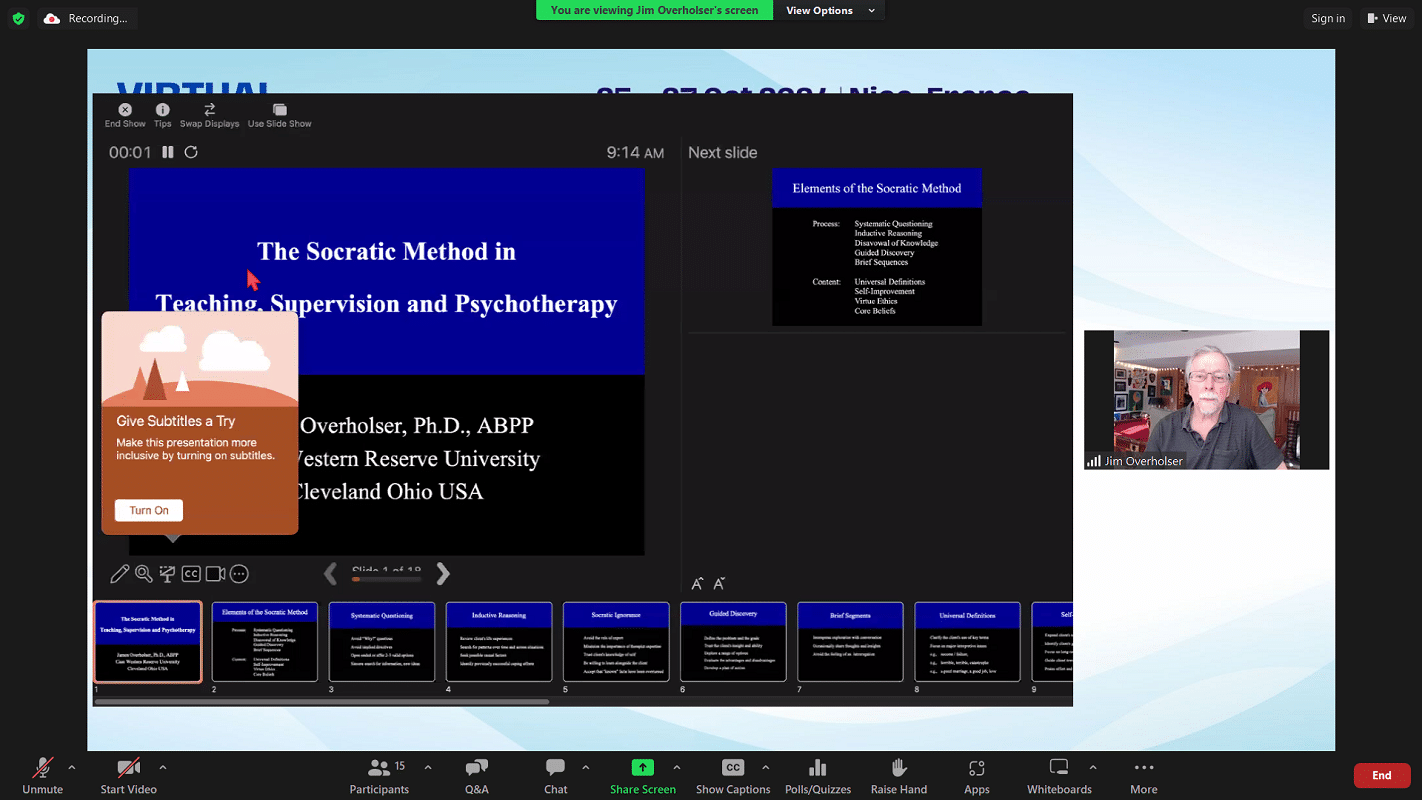1422x800 pixels.
Task: Unmute the microphone
Action: 43,769
